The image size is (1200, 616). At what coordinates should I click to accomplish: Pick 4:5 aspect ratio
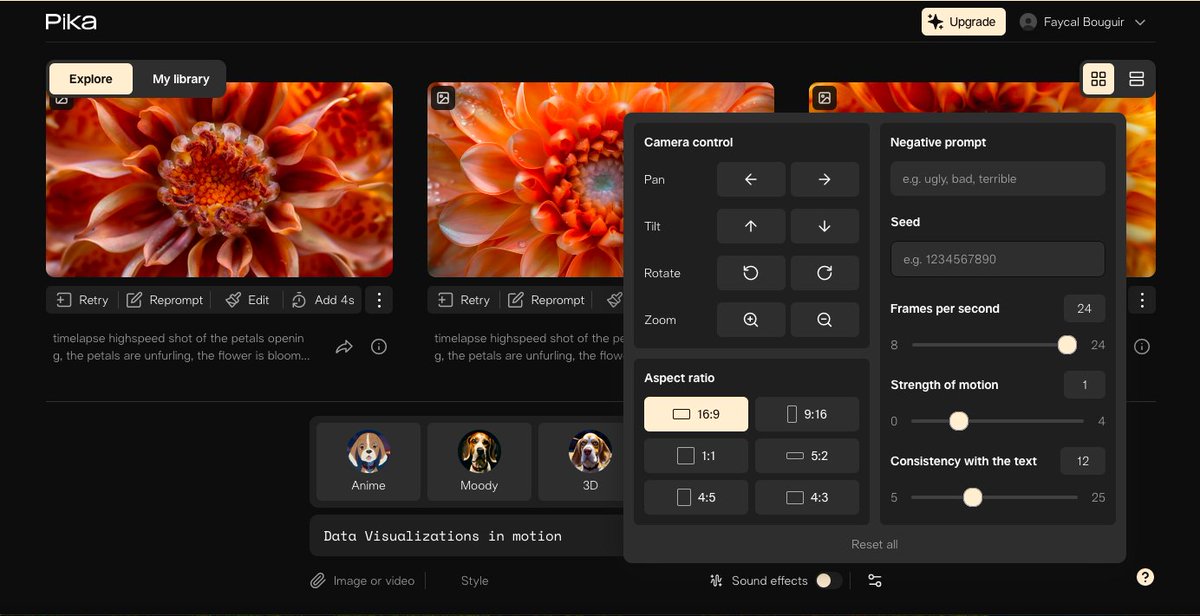[696, 497]
